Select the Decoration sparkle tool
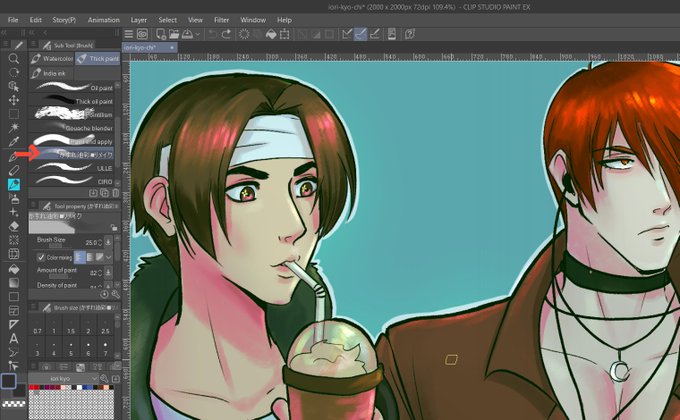The height and width of the screenshot is (420, 680). [13, 213]
